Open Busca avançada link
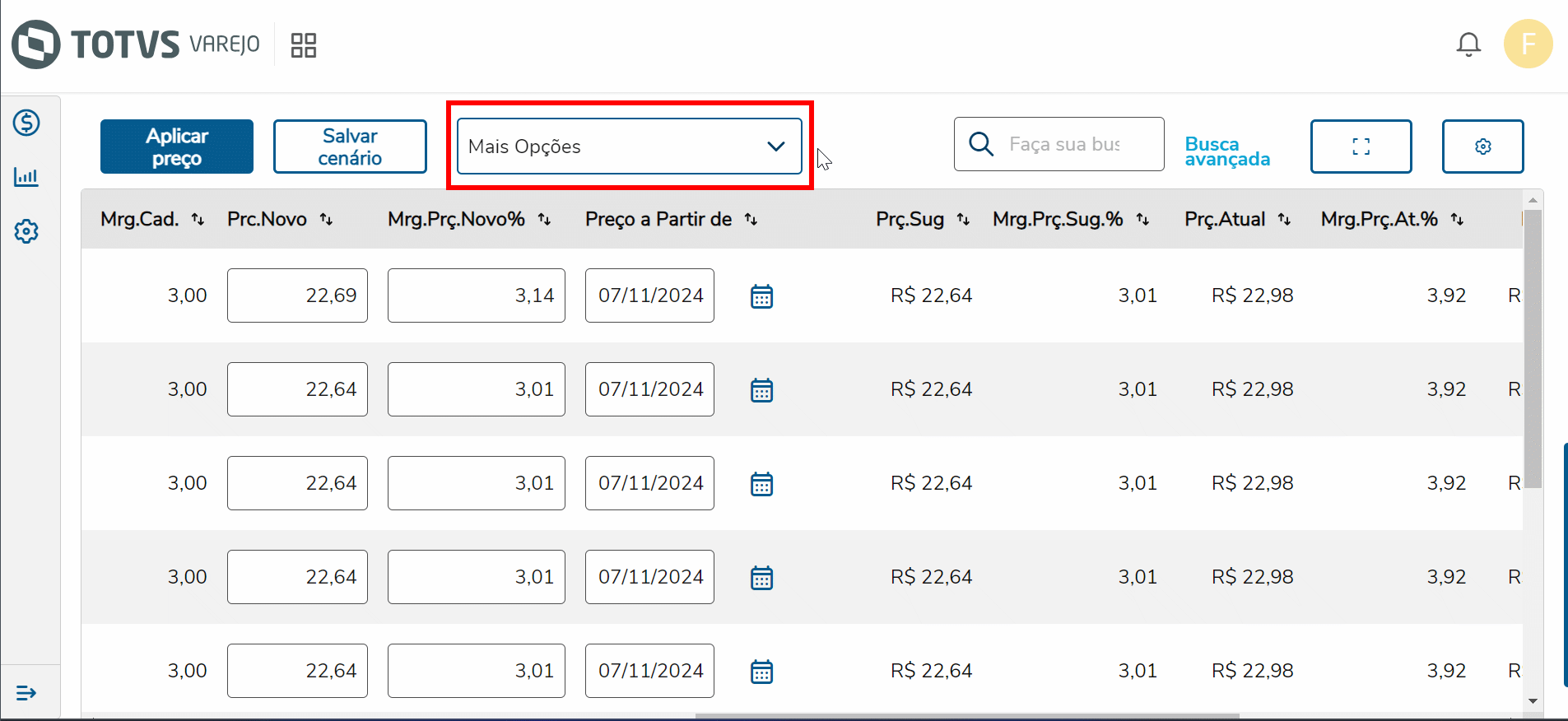The width and height of the screenshot is (1568, 721). tap(1226, 151)
